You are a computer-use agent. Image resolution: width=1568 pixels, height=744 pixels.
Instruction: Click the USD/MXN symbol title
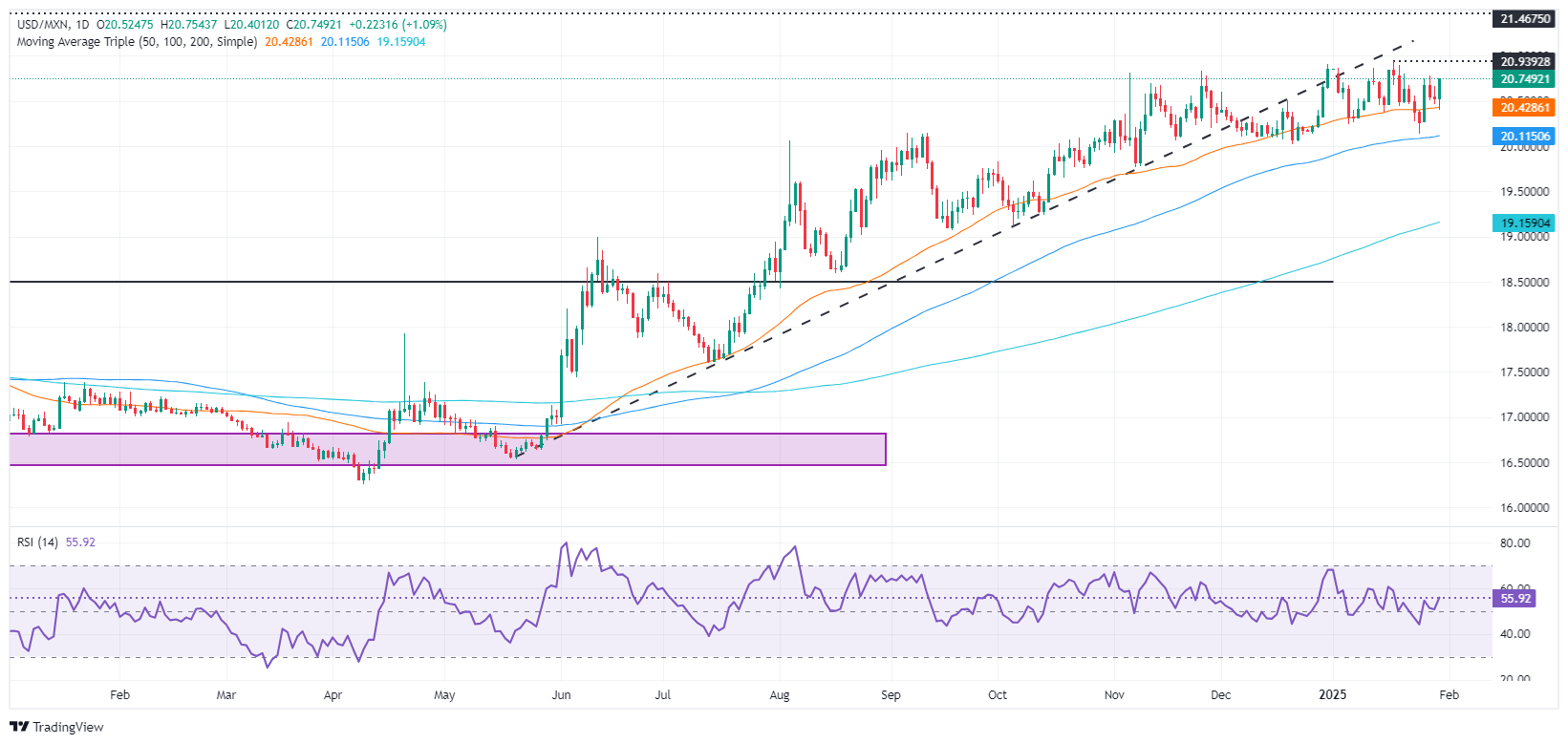tap(44, 24)
